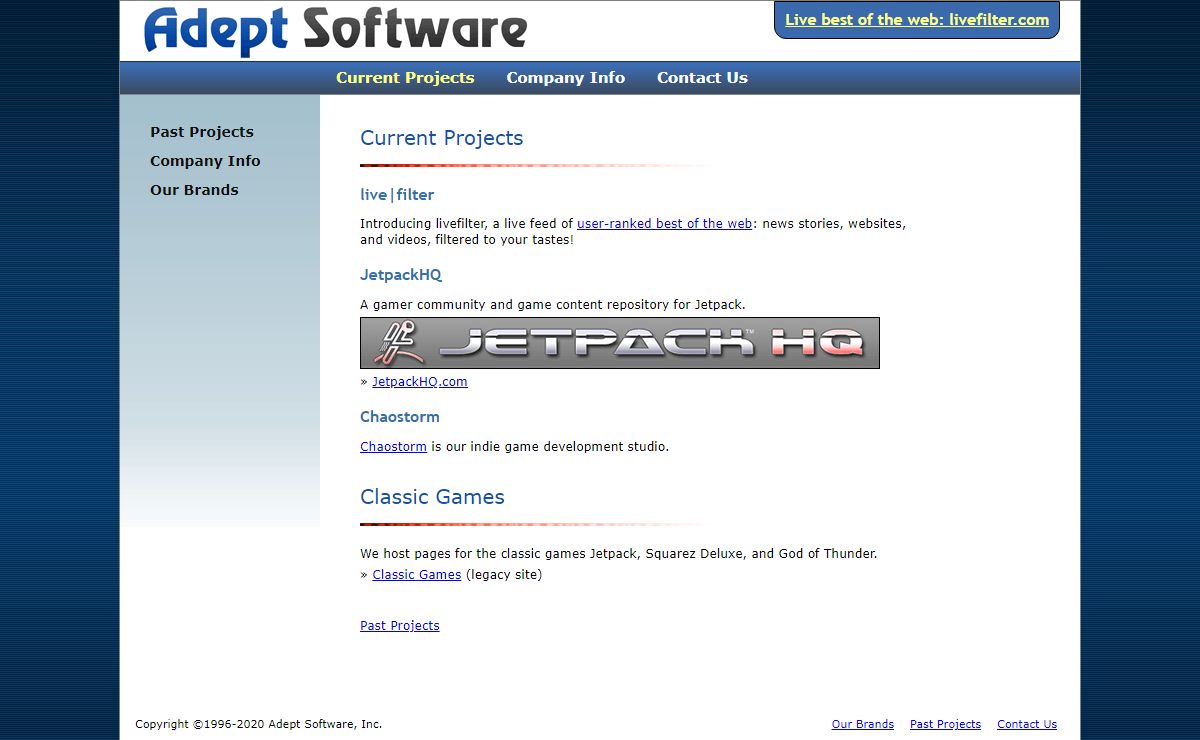The height and width of the screenshot is (740, 1200).
Task: Click the Adept Software logo
Action: tap(335, 30)
